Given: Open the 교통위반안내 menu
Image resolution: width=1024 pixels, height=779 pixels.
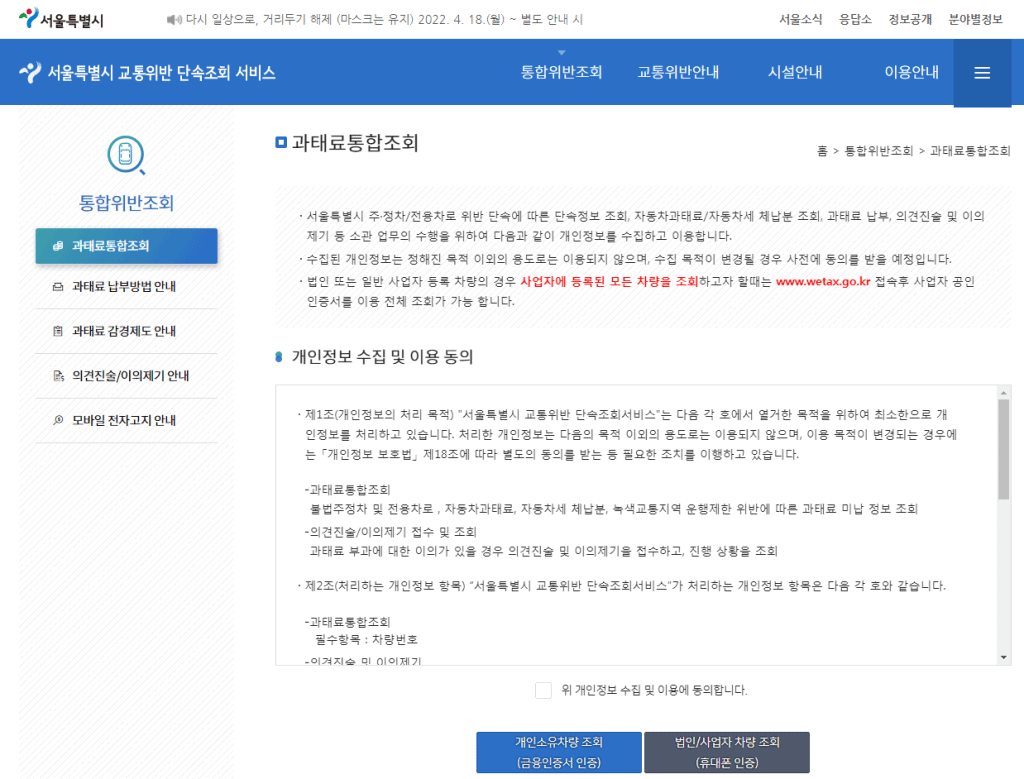Looking at the screenshot, I should click(x=678, y=72).
